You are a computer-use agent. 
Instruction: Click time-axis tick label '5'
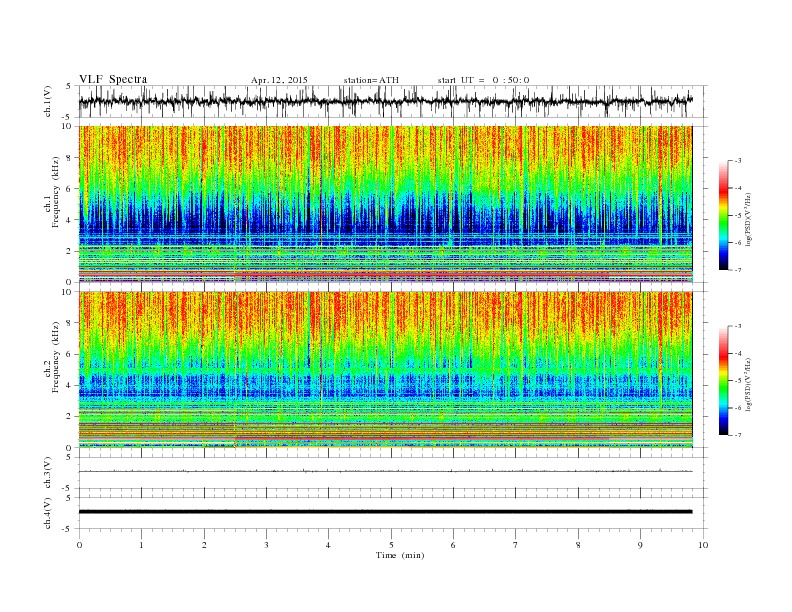click(x=391, y=545)
